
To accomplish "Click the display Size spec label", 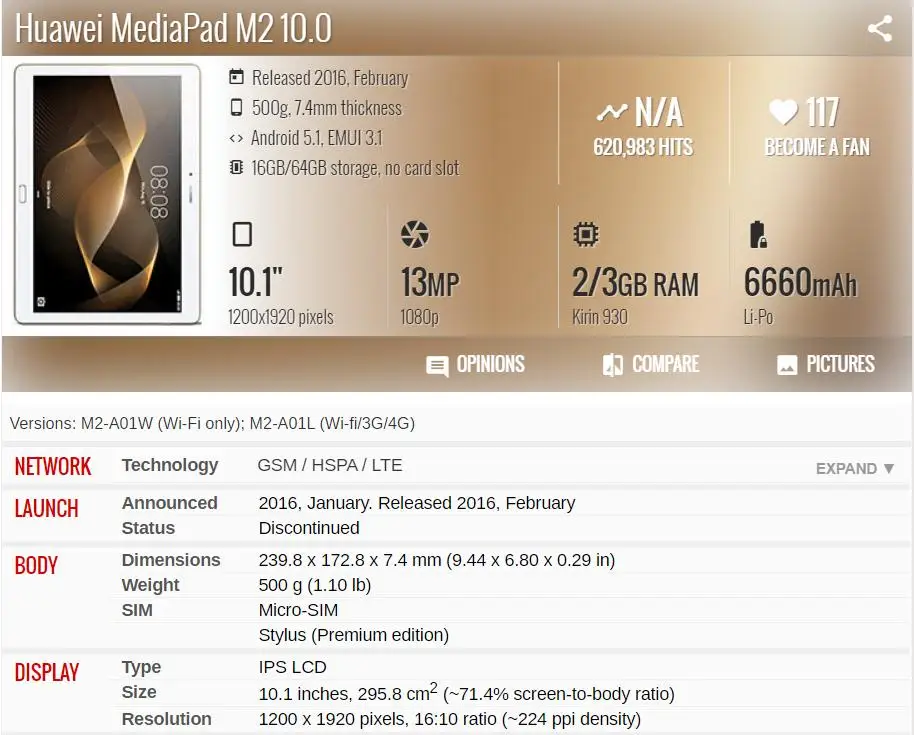I will click(x=139, y=692).
